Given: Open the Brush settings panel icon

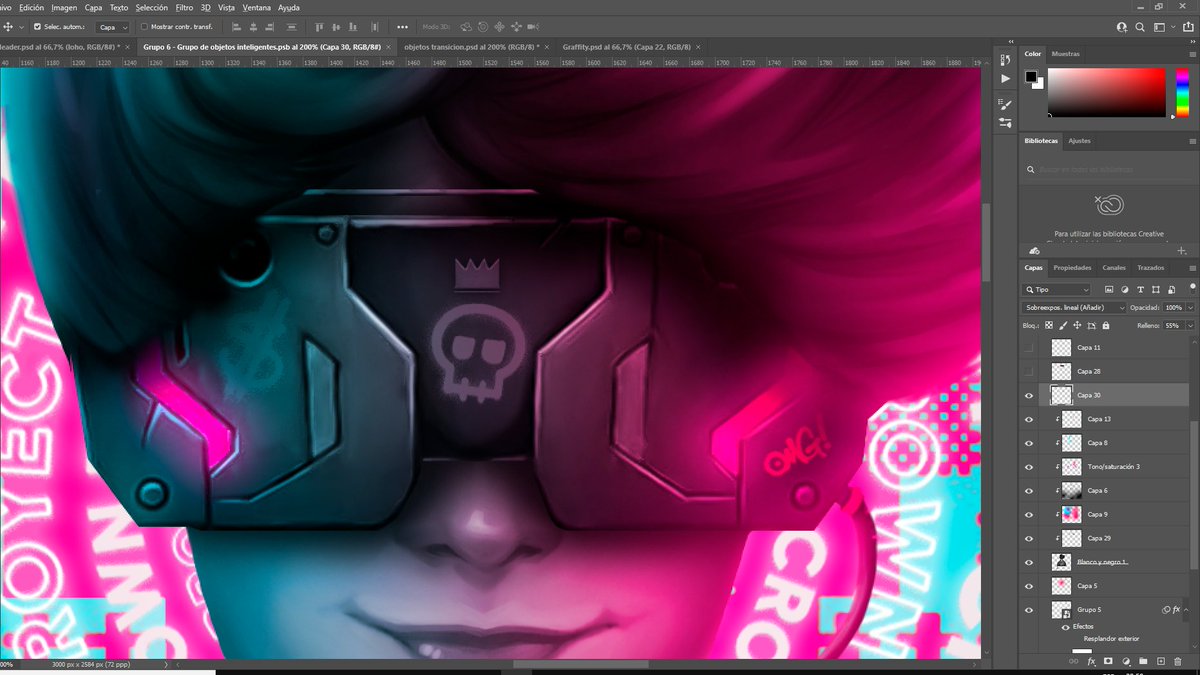Looking at the screenshot, I should (1005, 104).
